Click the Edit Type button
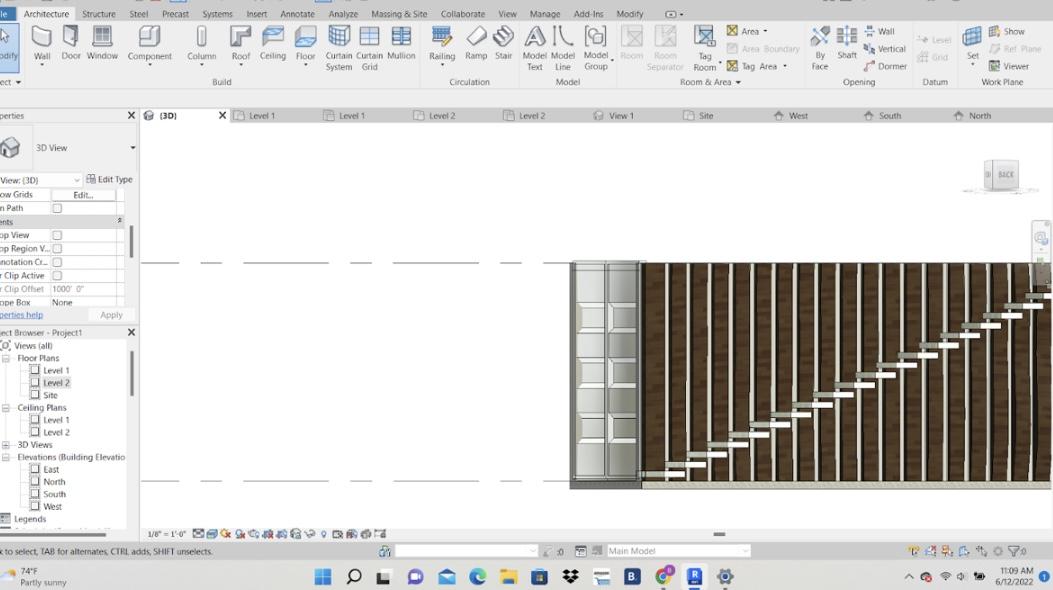Viewport: 1053px width, 590px height. [109, 179]
